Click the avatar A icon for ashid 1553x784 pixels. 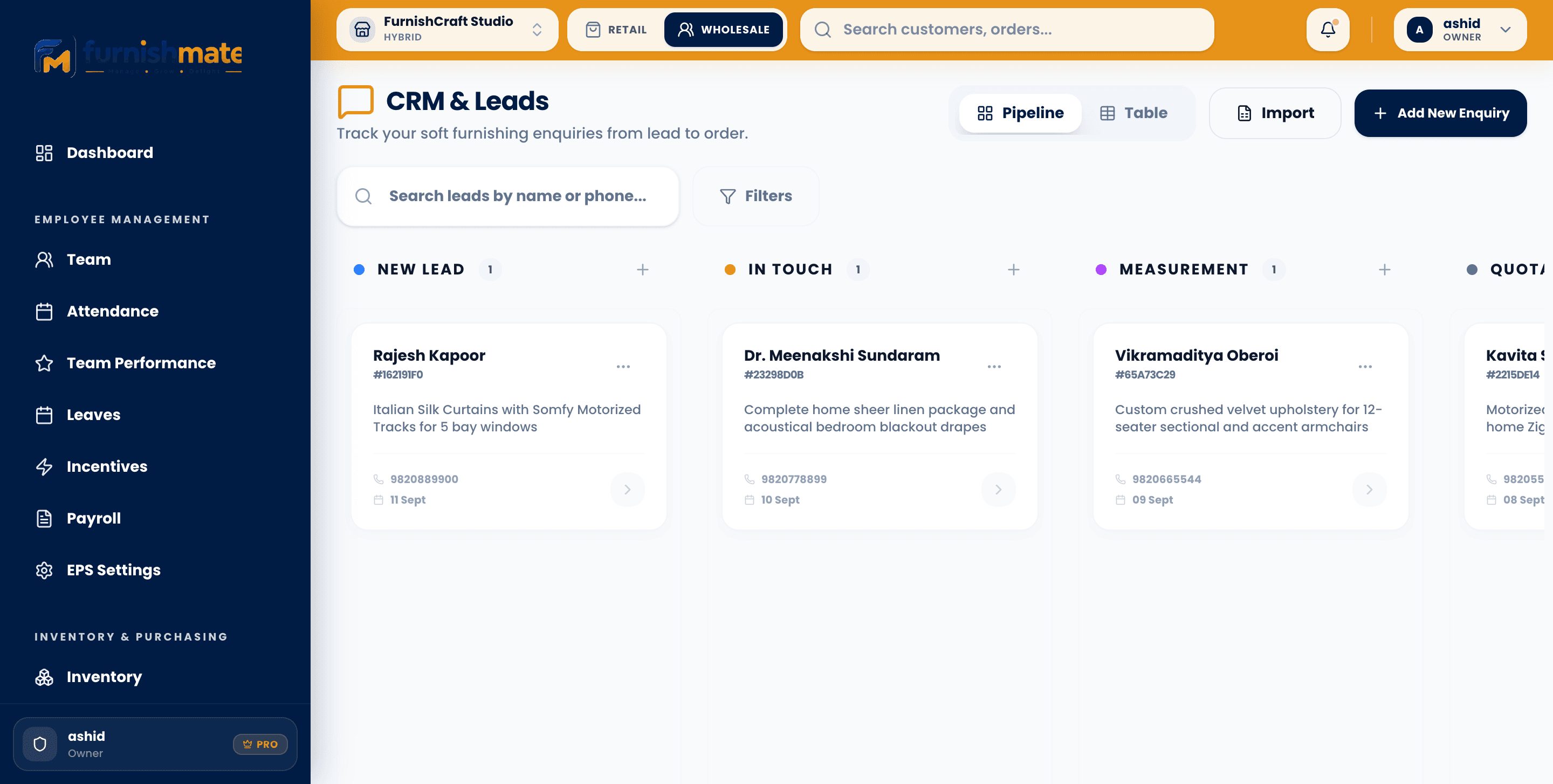pyautogui.click(x=1419, y=30)
